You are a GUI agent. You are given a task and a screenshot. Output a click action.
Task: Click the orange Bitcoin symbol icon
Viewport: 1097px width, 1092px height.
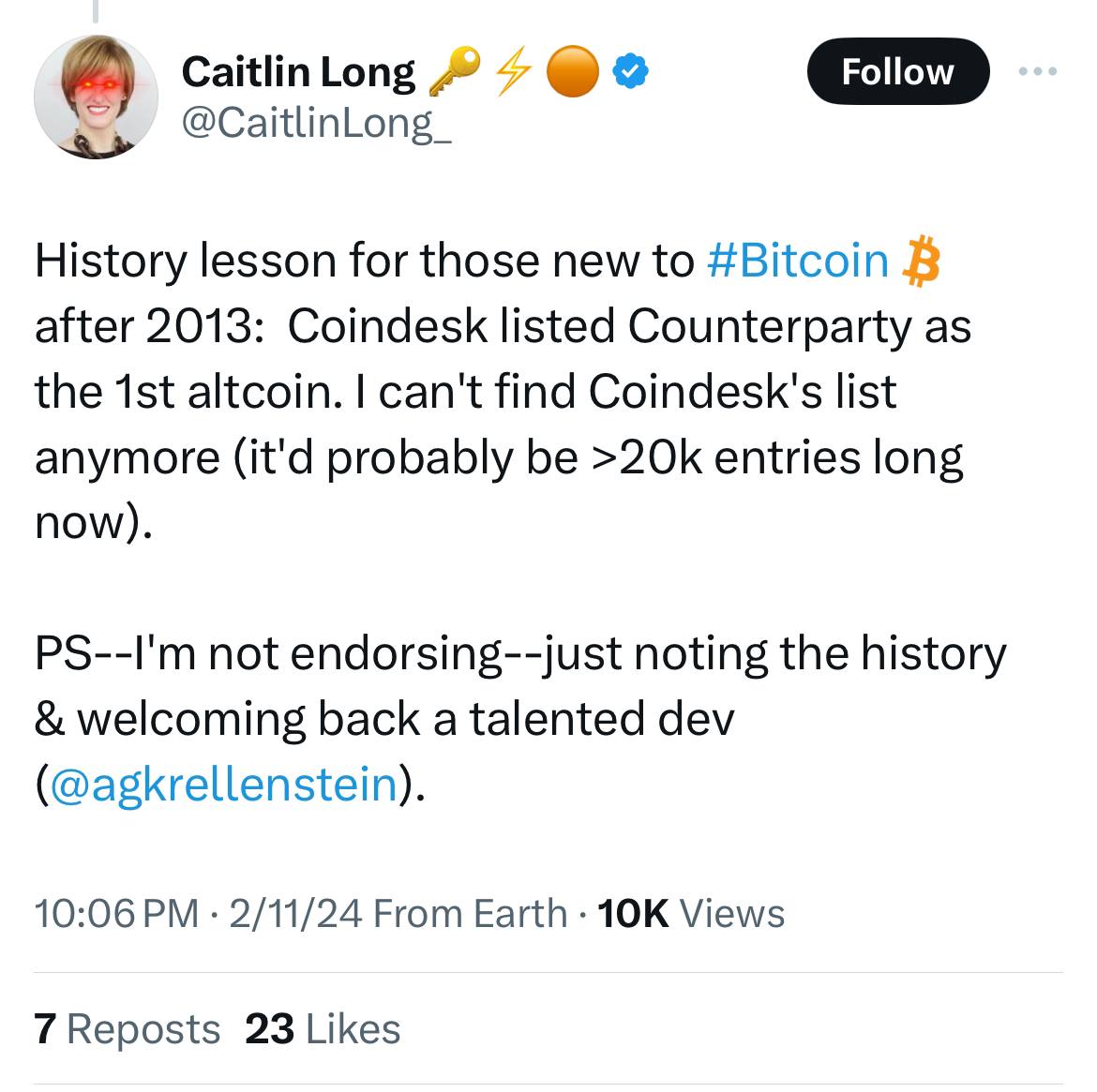(921, 261)
